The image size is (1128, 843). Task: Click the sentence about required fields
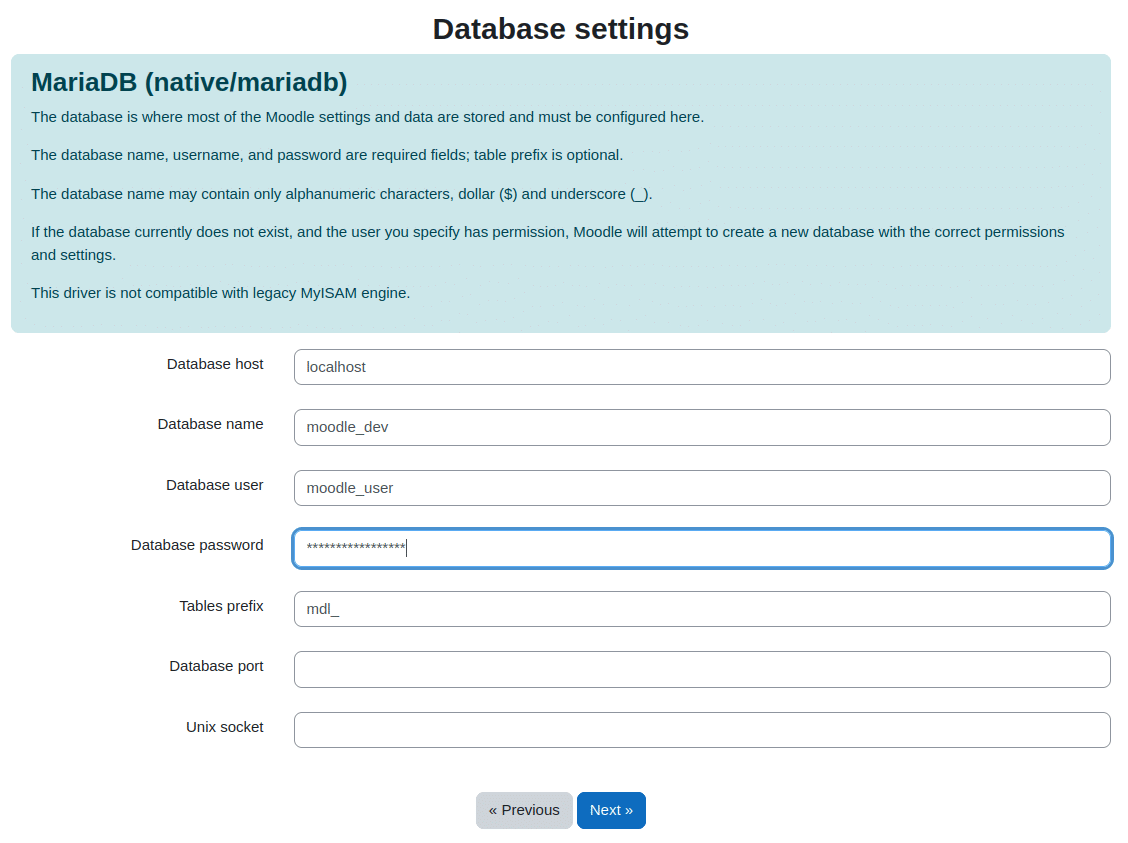326,155
